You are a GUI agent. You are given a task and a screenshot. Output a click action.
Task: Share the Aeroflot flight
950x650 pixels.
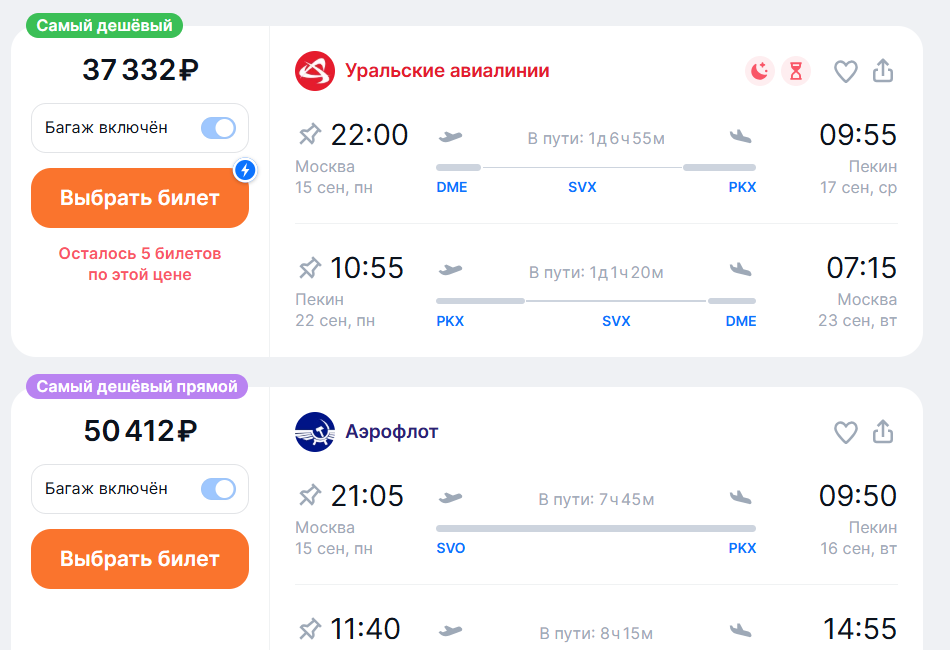(x=883, y=433)
